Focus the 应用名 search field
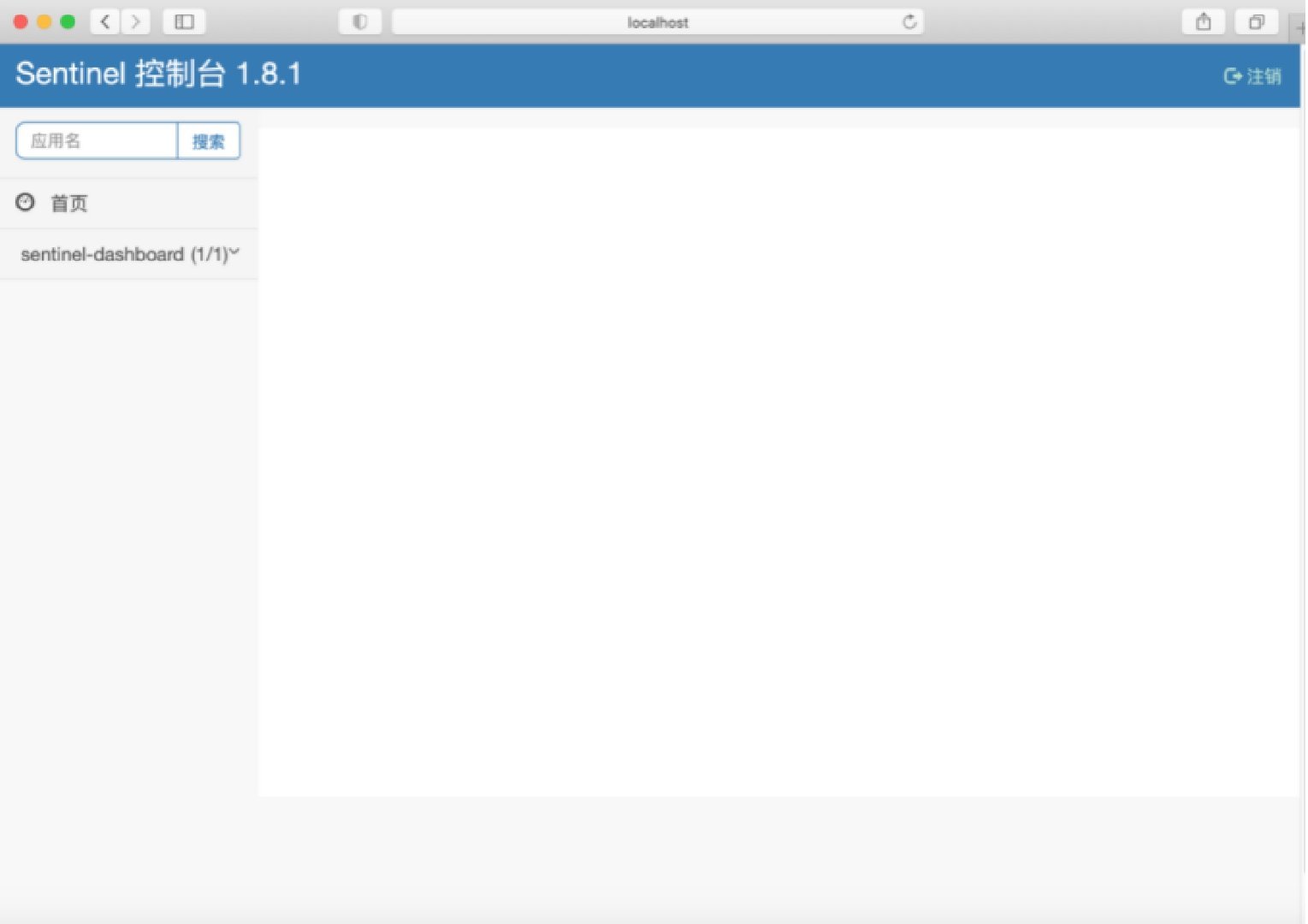 97,141
